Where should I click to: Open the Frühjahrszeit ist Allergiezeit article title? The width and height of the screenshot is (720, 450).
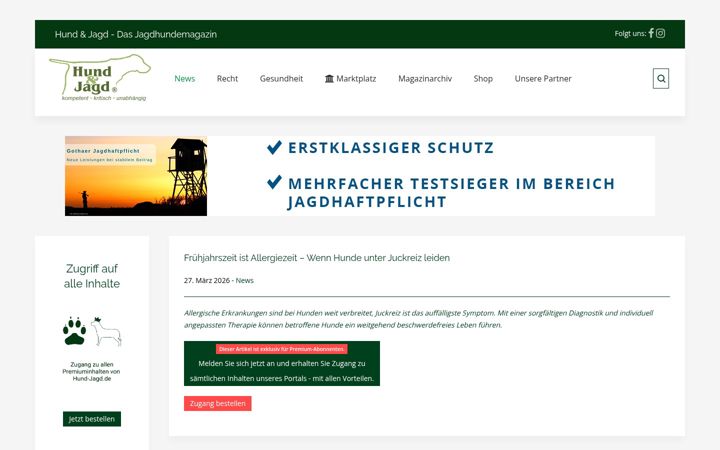(317, 258)
